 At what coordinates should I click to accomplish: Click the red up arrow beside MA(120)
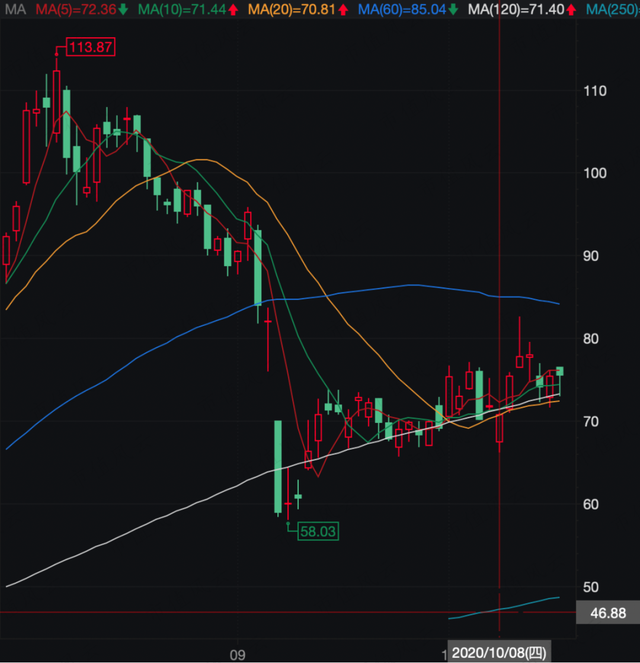point(571,10)
